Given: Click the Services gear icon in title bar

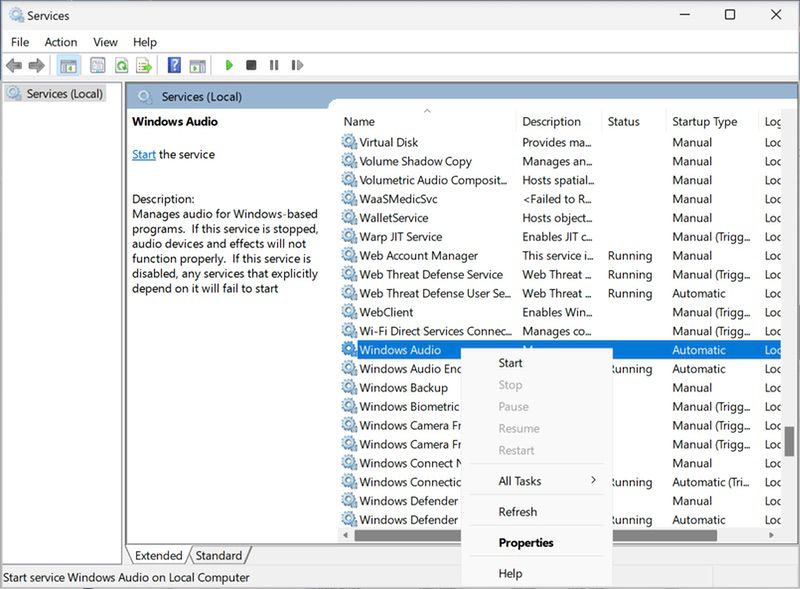Looking at the screenshot, I should point(16,15).
